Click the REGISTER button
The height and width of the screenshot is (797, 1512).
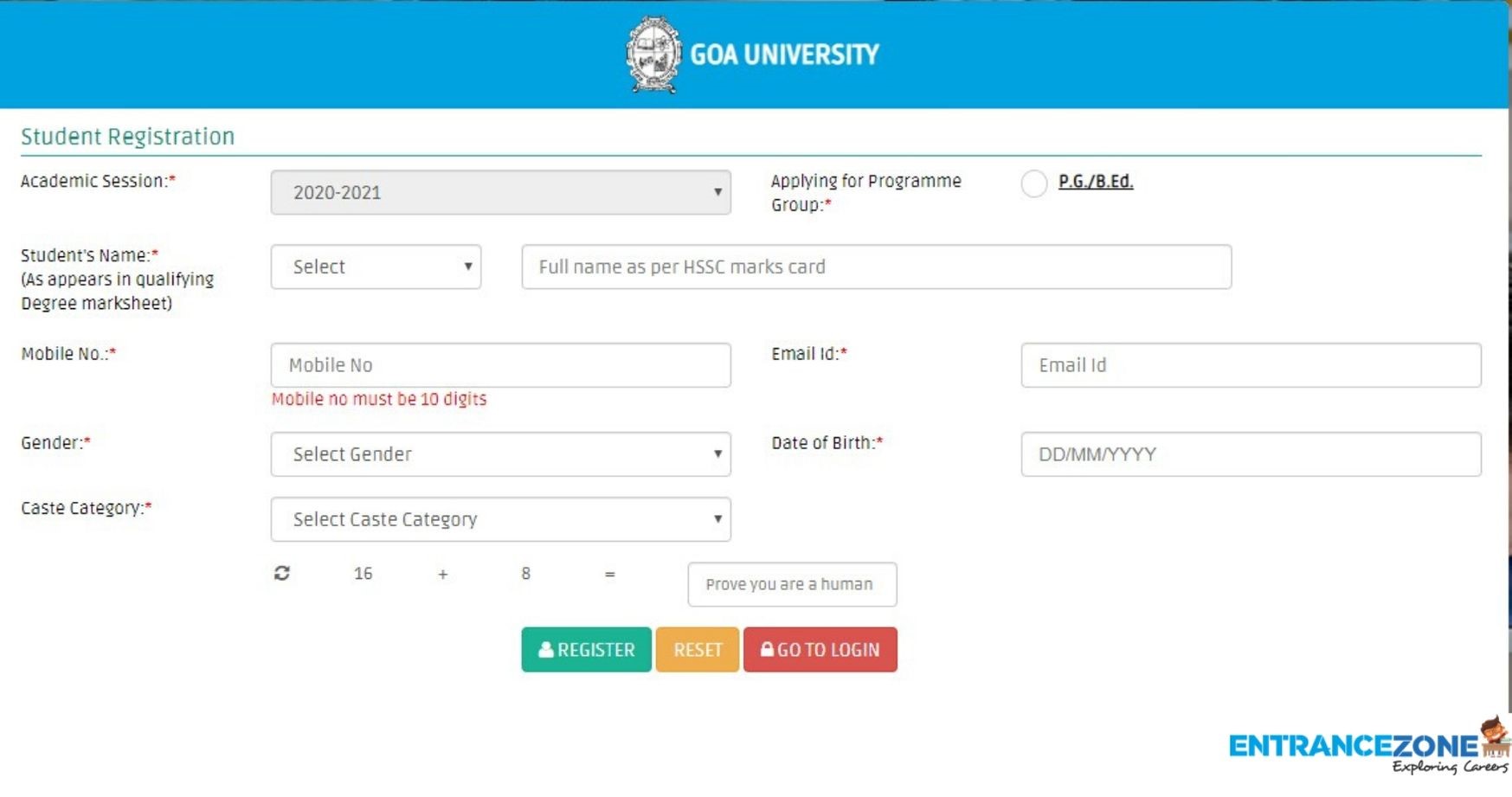click(x=586, y=649)
